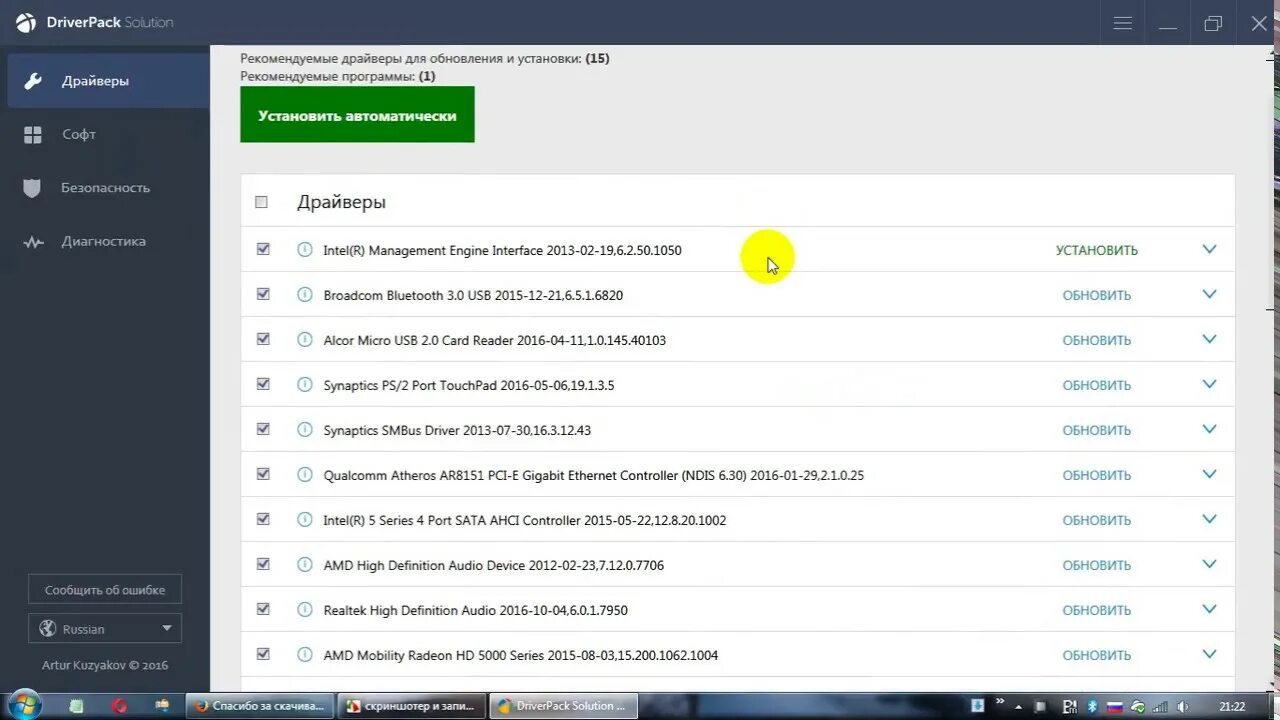Uncheck Intel 5 Series SATA AHCI driver
The width and height of the screenshot is (1280, 720).
click(263, 519)
